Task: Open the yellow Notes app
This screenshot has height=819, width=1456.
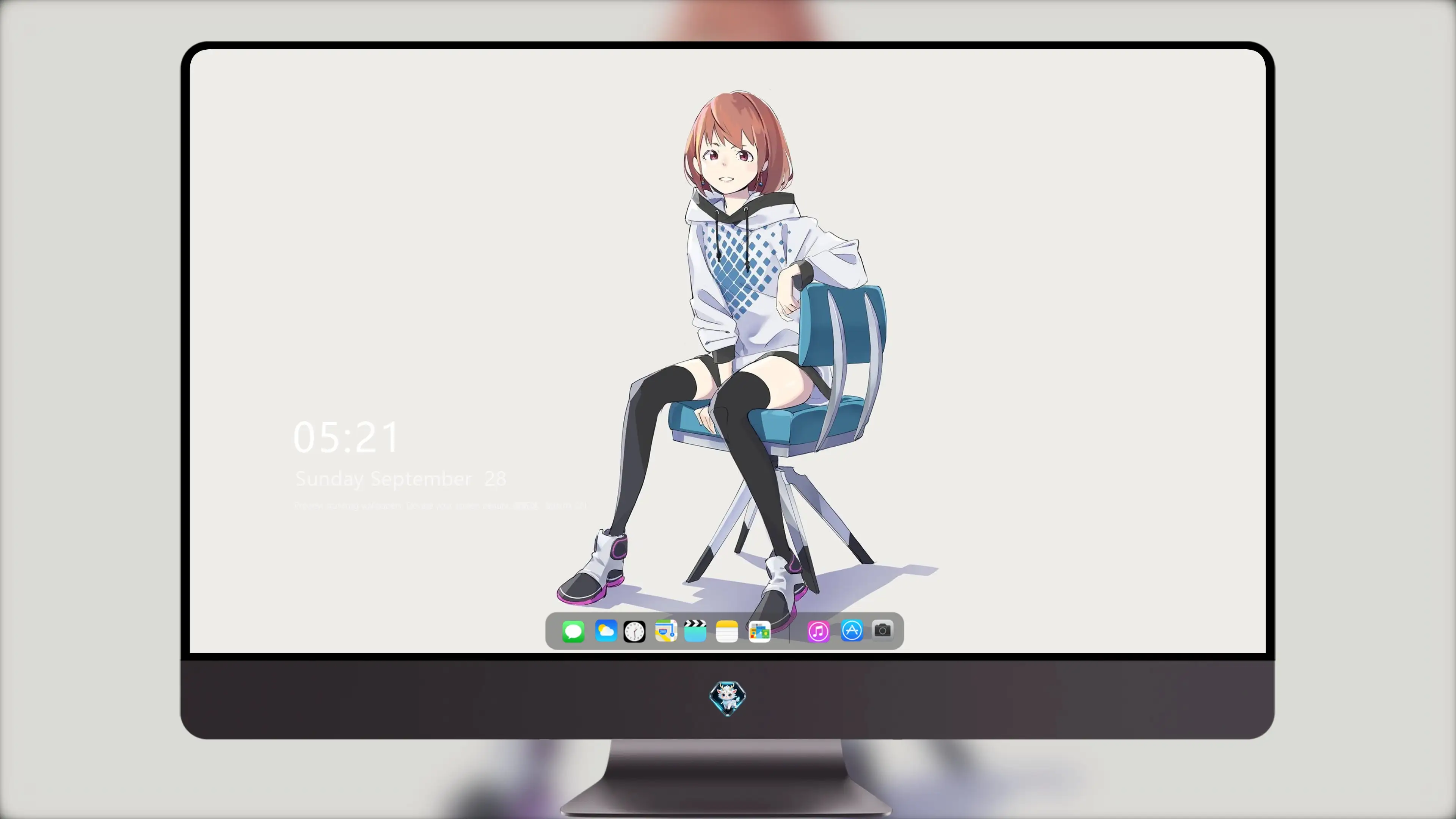Action: click(727, 631)
